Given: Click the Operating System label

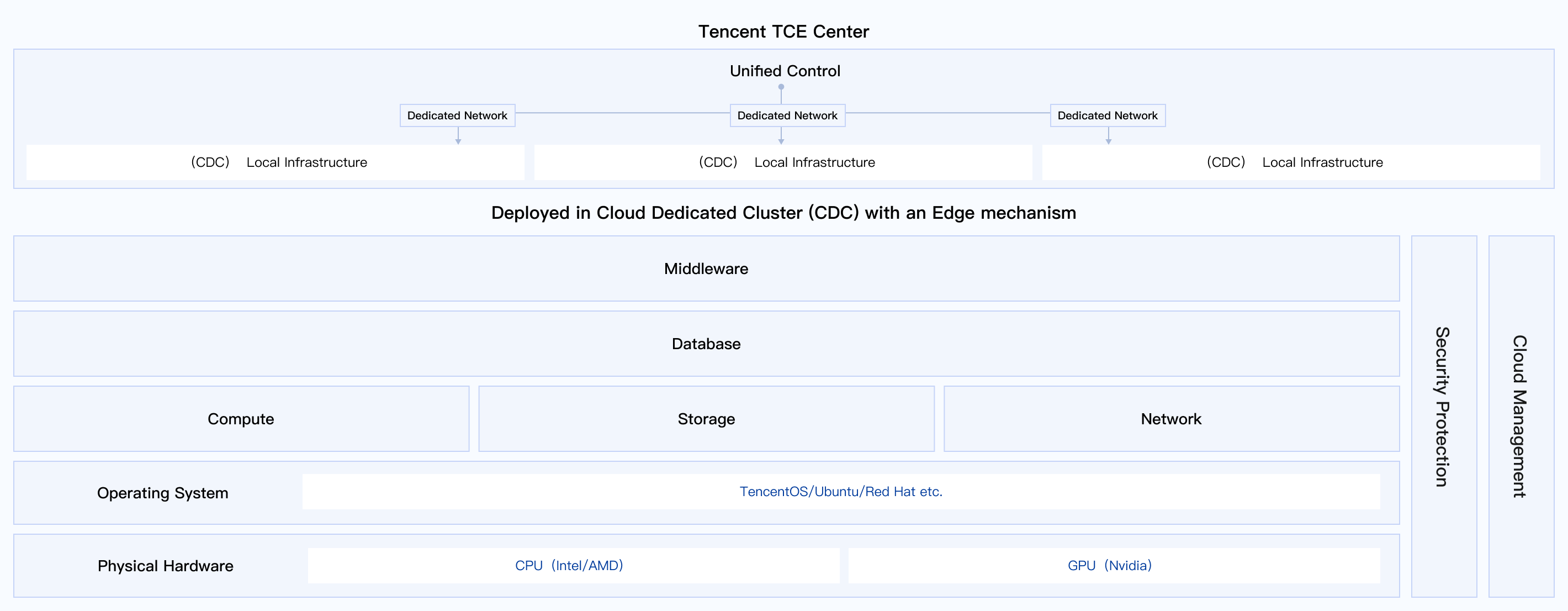Looking at the screenshot, I should click(162, 493).
